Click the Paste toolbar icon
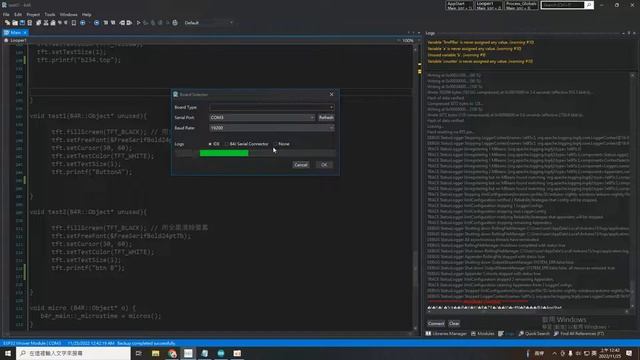The image size is (640, 360). click(x=53, y=23)
